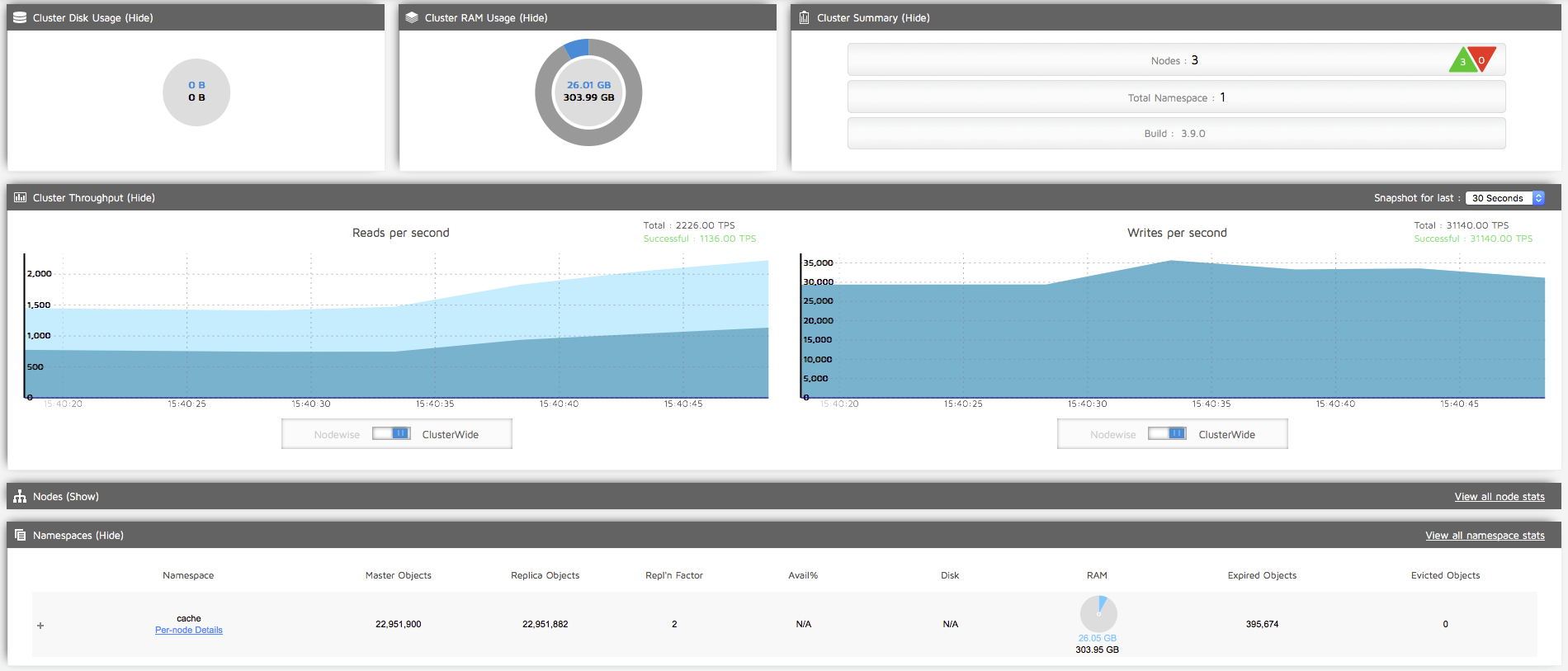This screenshot has height=671, width=1568.
Task: Click the Master Objects column header
Action: pos(399,575)
